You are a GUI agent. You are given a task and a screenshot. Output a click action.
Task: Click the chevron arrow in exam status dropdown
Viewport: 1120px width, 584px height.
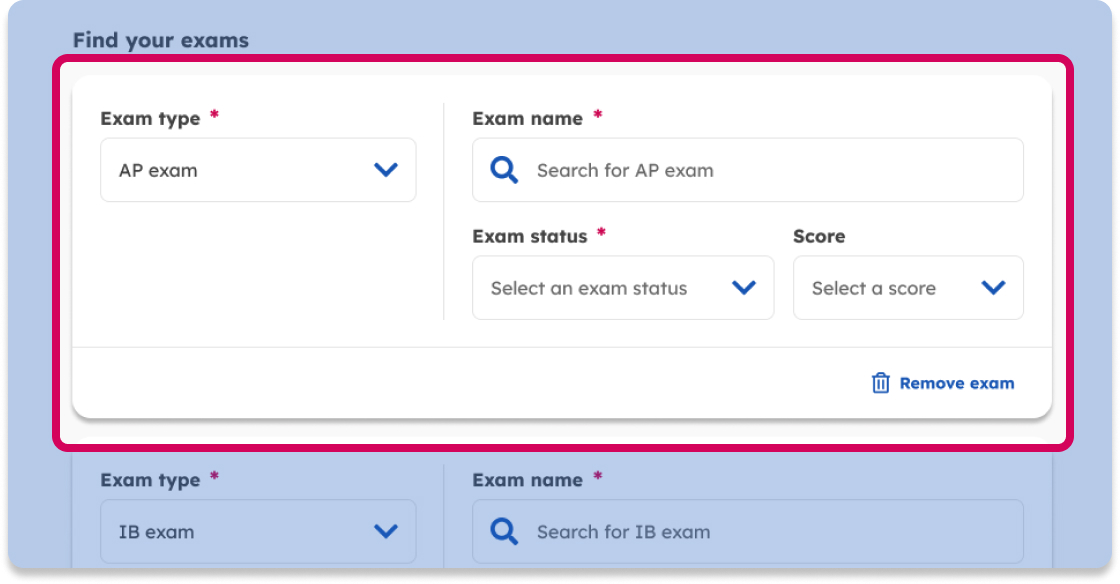point(744,288)
